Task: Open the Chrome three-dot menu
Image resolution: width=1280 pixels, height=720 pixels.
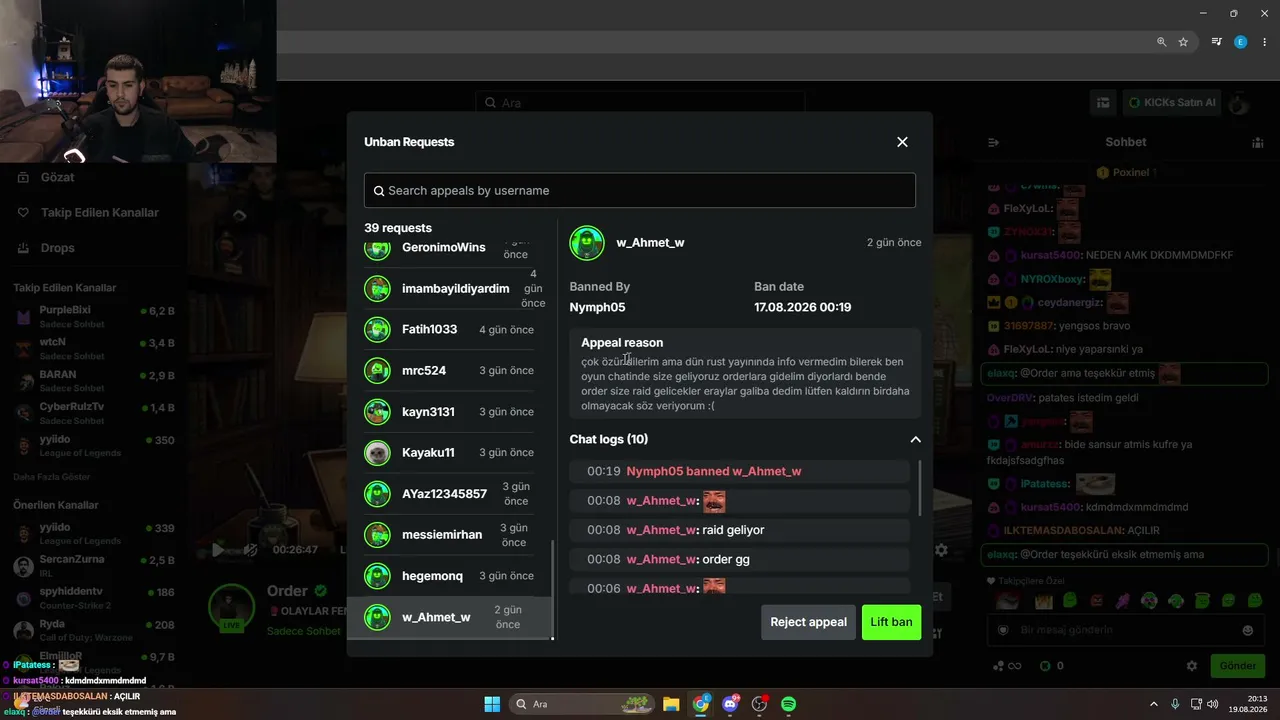Action: click(1265, 42)
